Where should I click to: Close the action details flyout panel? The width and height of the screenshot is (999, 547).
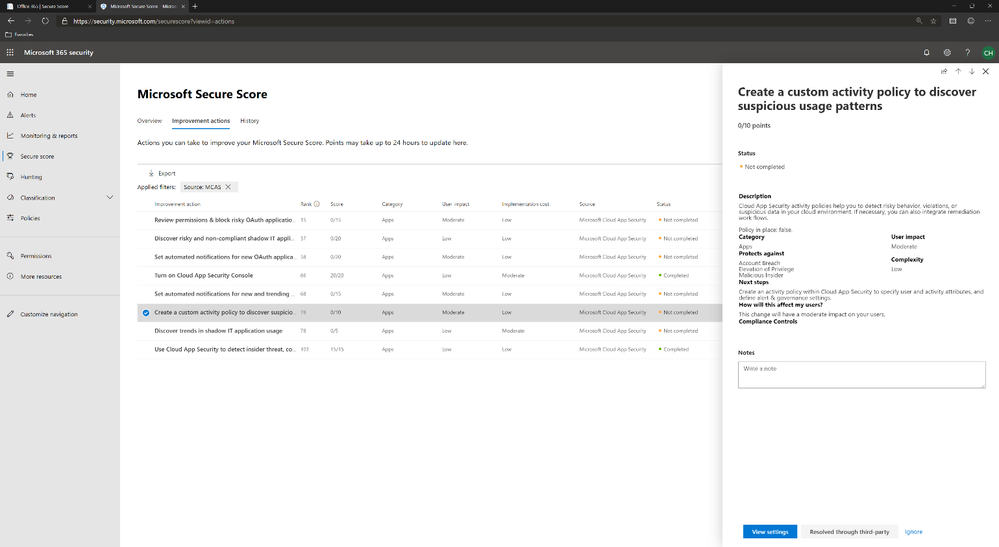986,71
